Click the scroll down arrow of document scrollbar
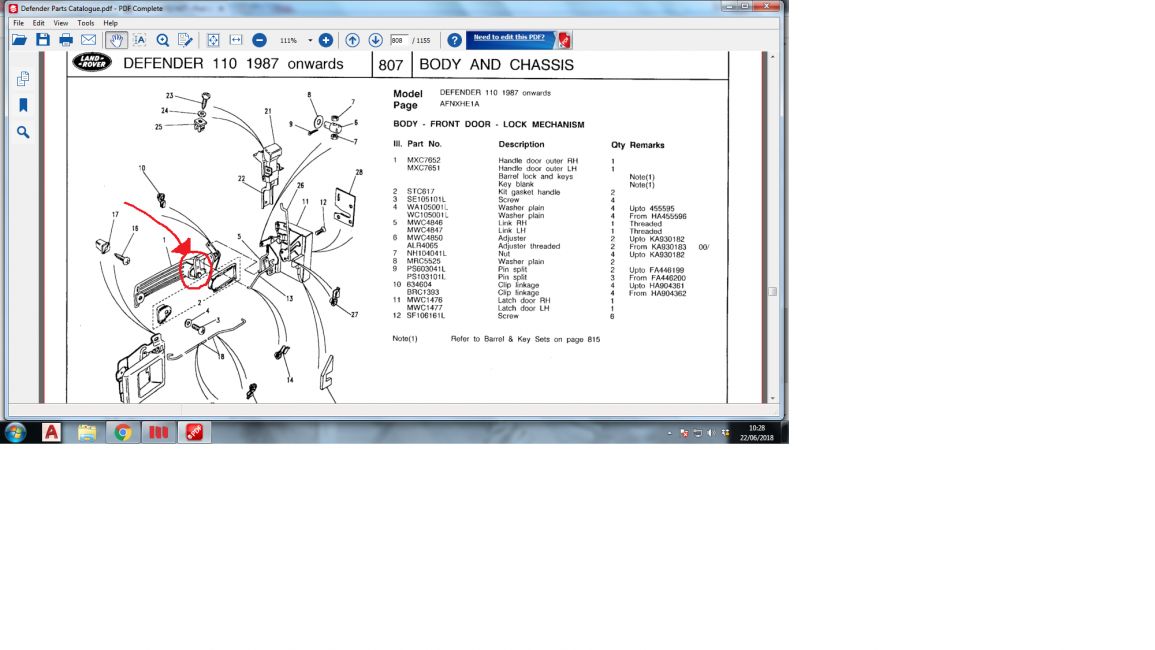The image size is (1155, 650). (772, 399)
